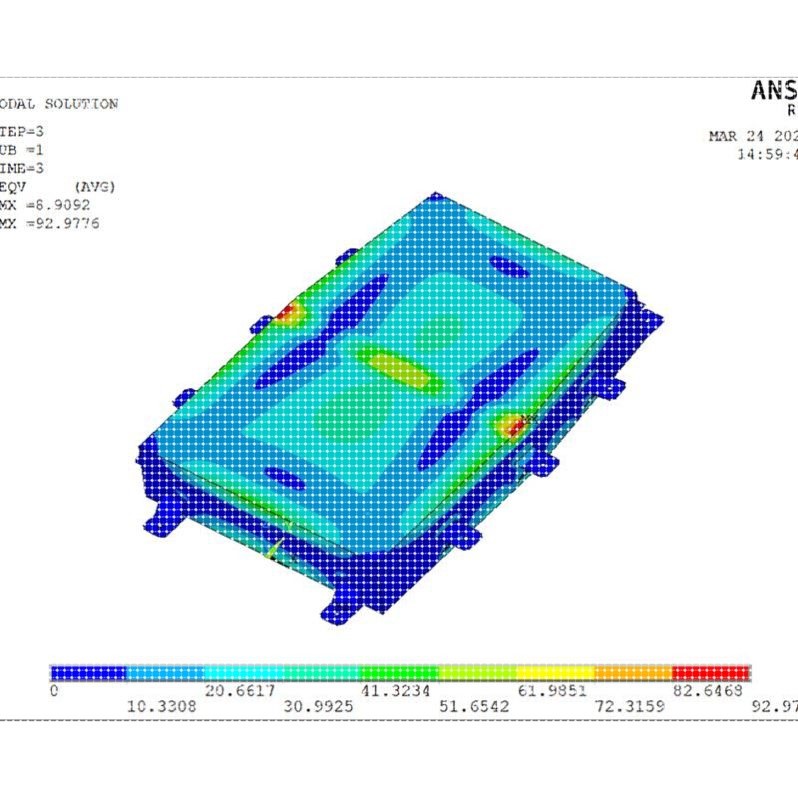This screenshot has width=798, height=798.
Task: Click the SMX =92.9776 maximum value text
Action: pos(49,223)
